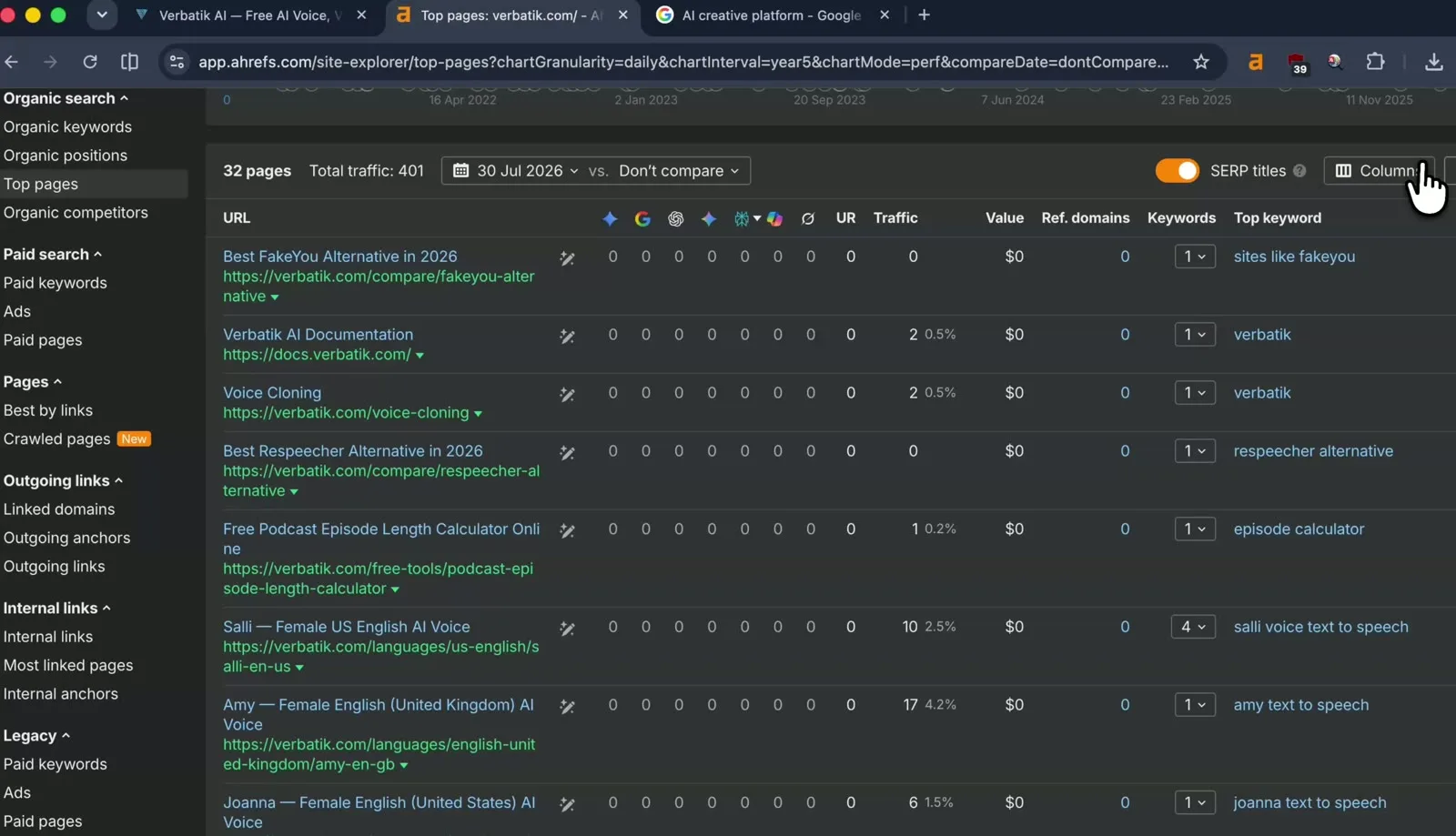Open Organic keywords in sidebar

click(x=67, y=127)
